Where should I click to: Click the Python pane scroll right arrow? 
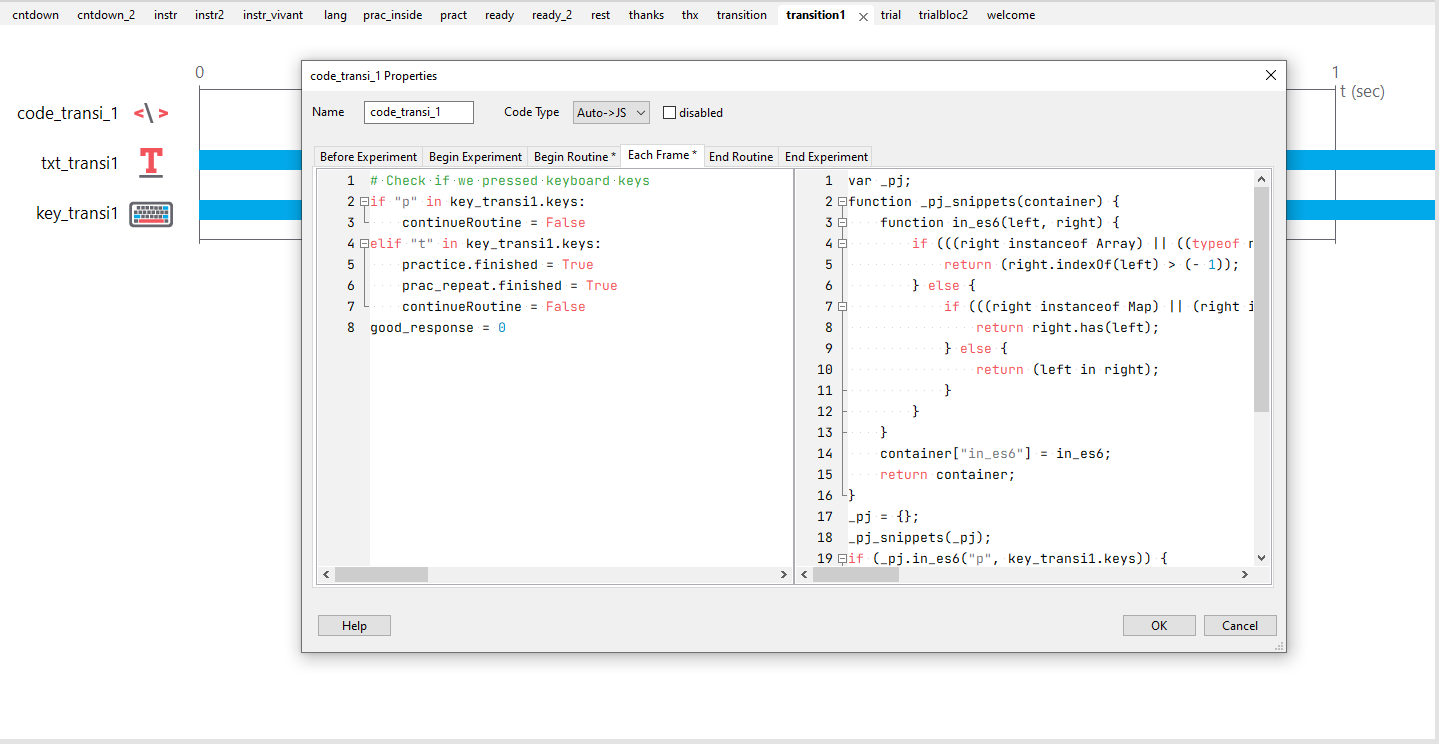coord(784,575)
